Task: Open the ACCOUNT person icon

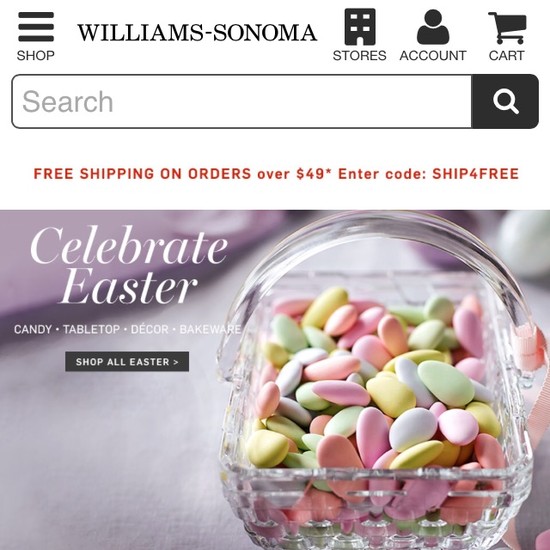Action: (433, 27)
